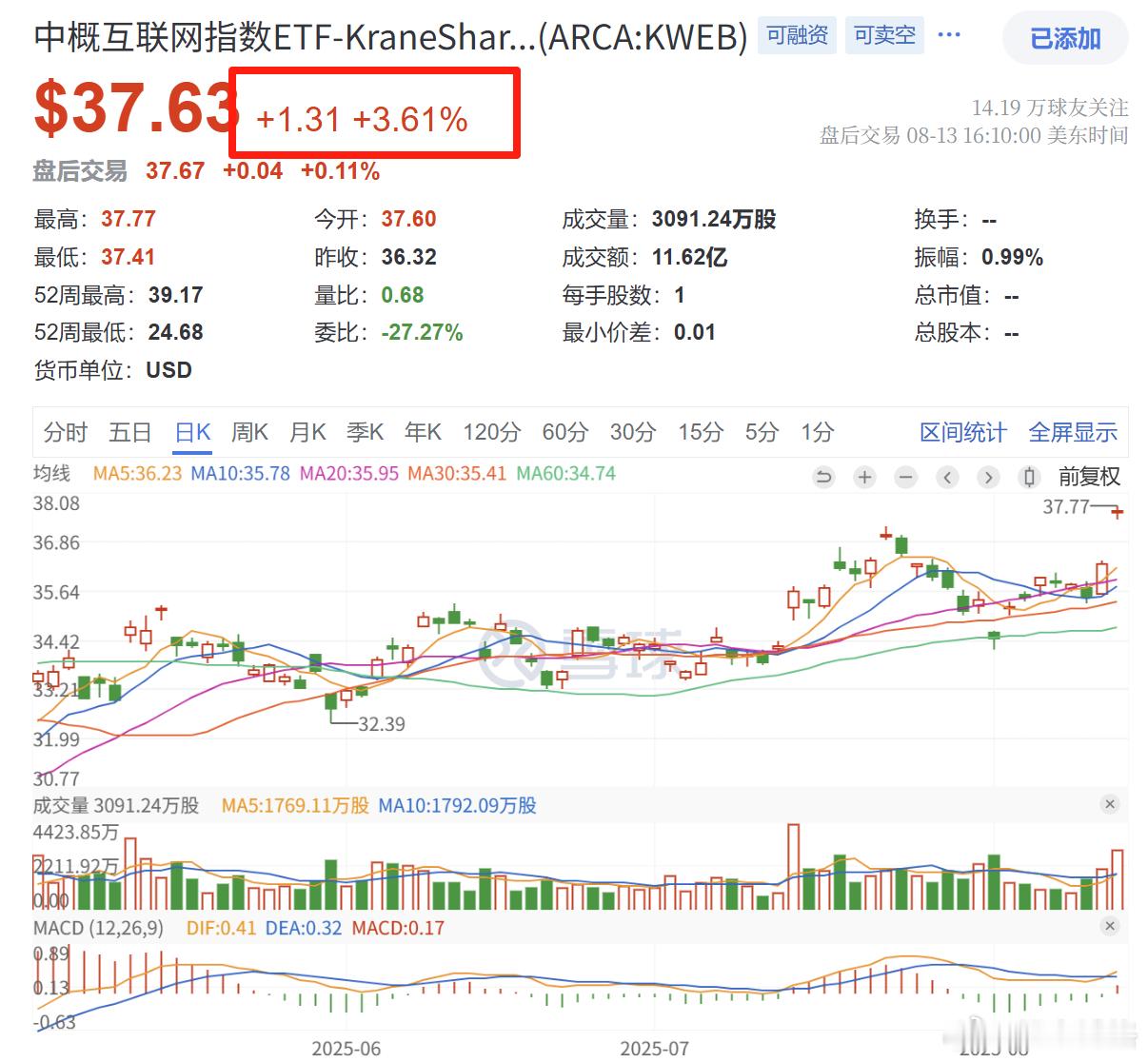
Task: Open 全屏显示 fullscreen view
Action: pos(1073,432)
